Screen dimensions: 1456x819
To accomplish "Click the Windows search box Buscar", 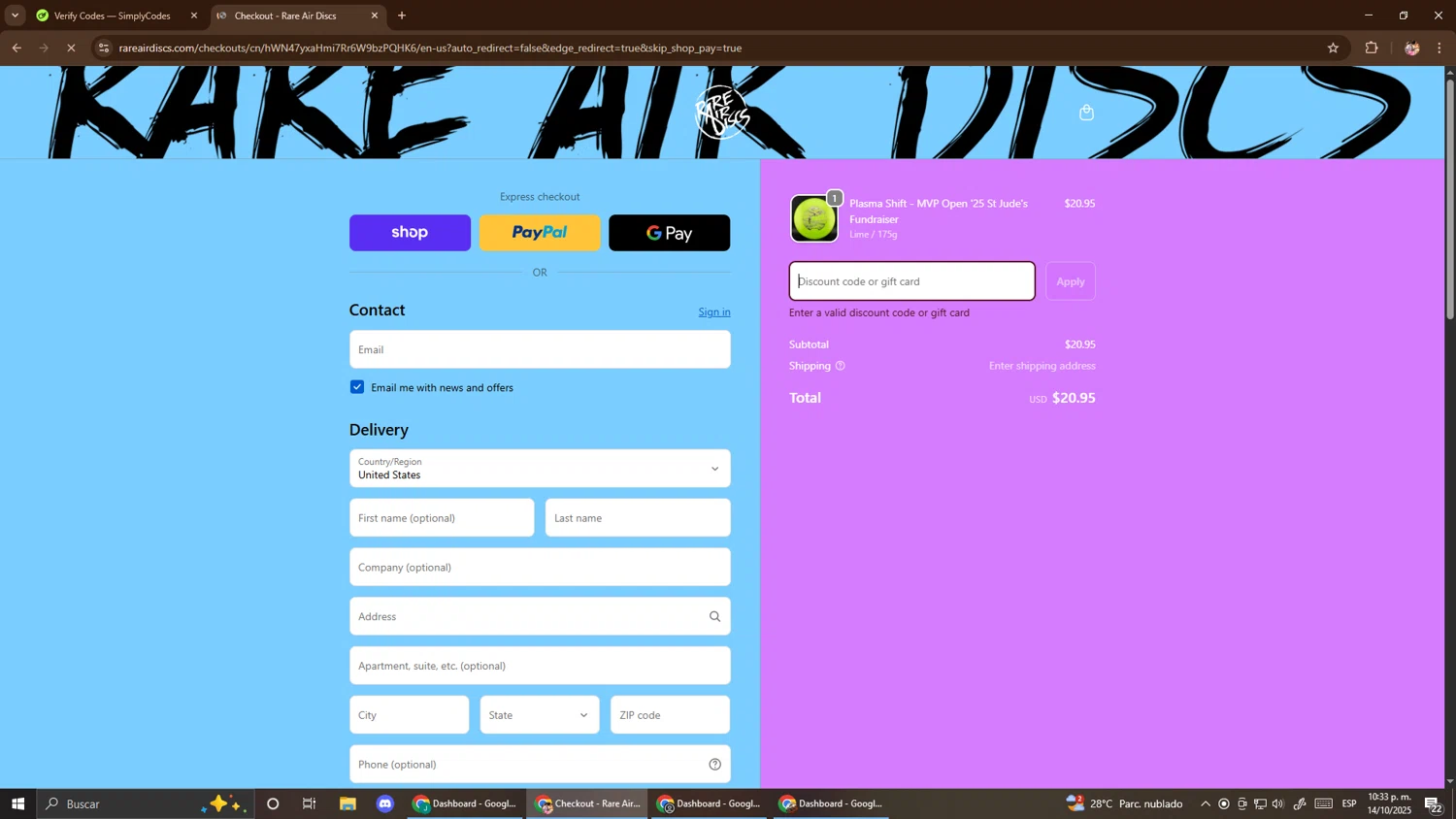I will [x=146, y=803].
